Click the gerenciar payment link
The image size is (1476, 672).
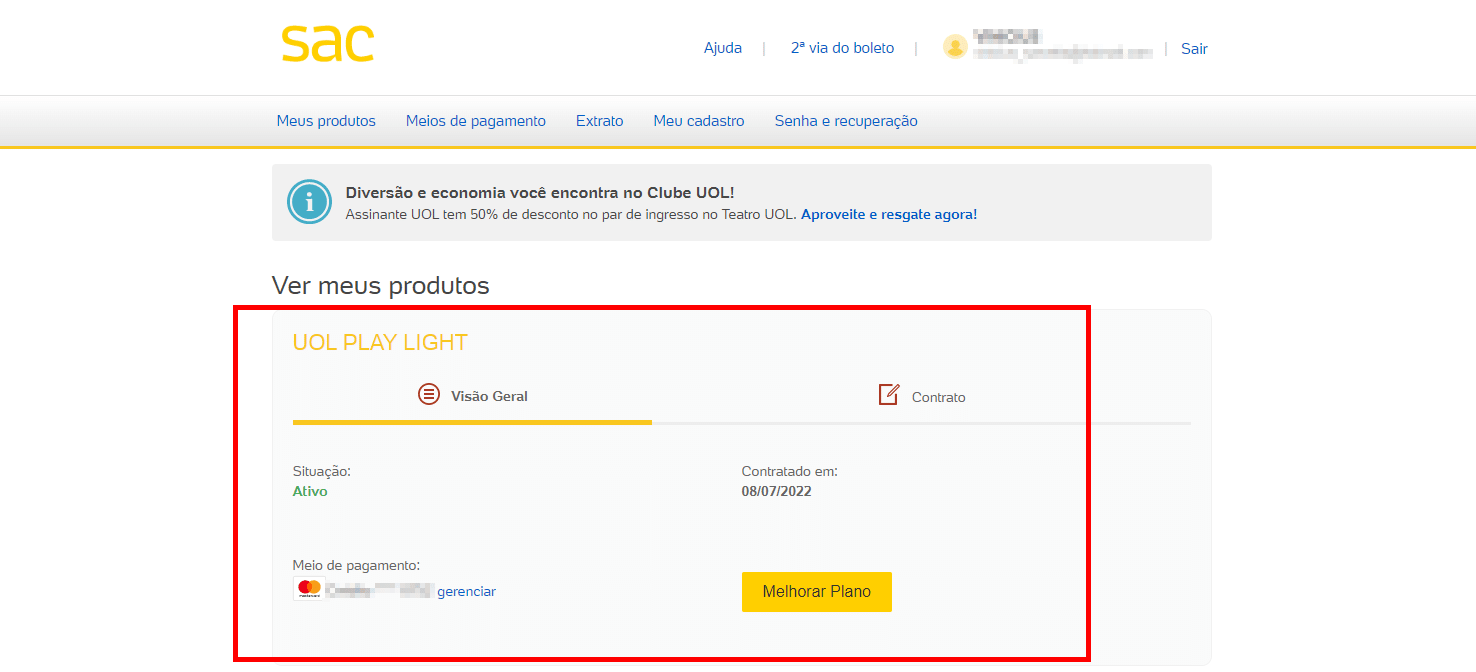coord(466,591)
